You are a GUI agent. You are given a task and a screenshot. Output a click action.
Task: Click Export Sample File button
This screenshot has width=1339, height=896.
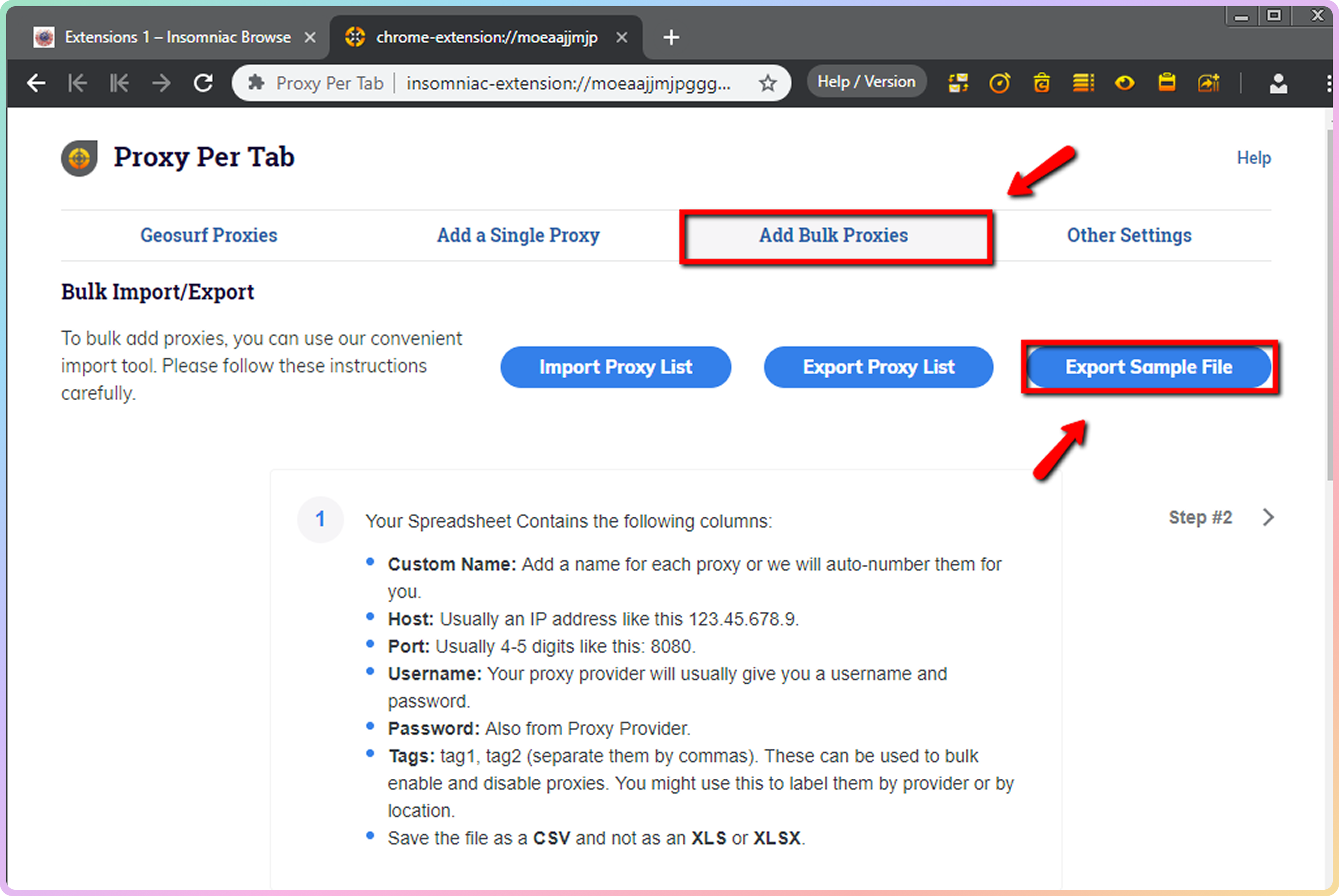coord(1149,367)
